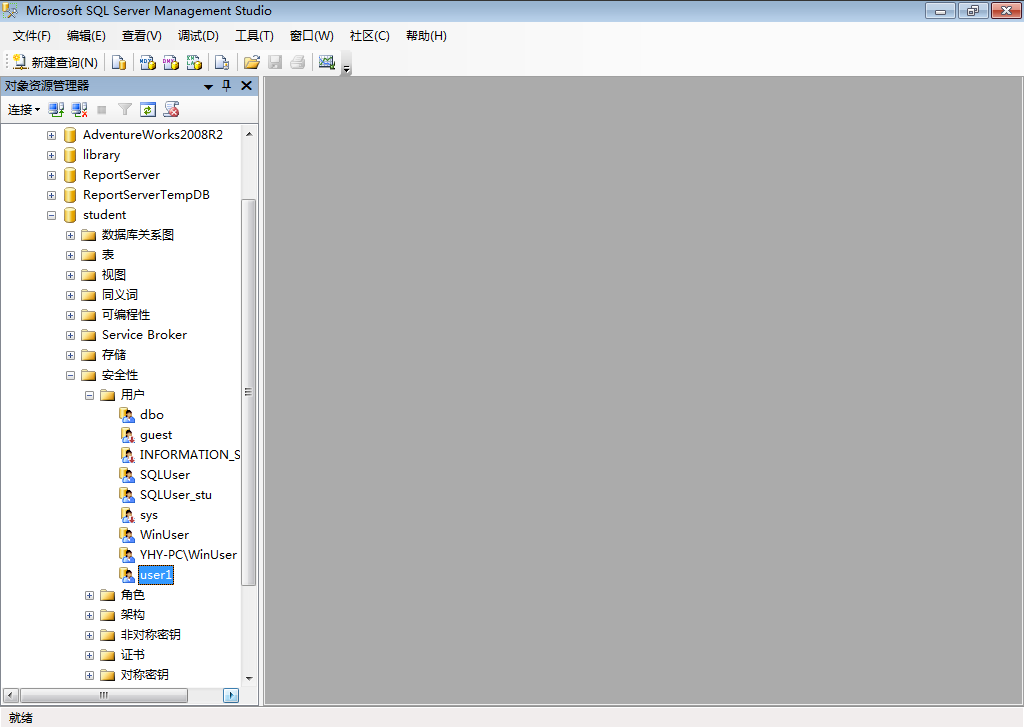Screen dimensions: 1024x728
Task: Open the 窗口(W) menu
Action: [x=312, y=36]
